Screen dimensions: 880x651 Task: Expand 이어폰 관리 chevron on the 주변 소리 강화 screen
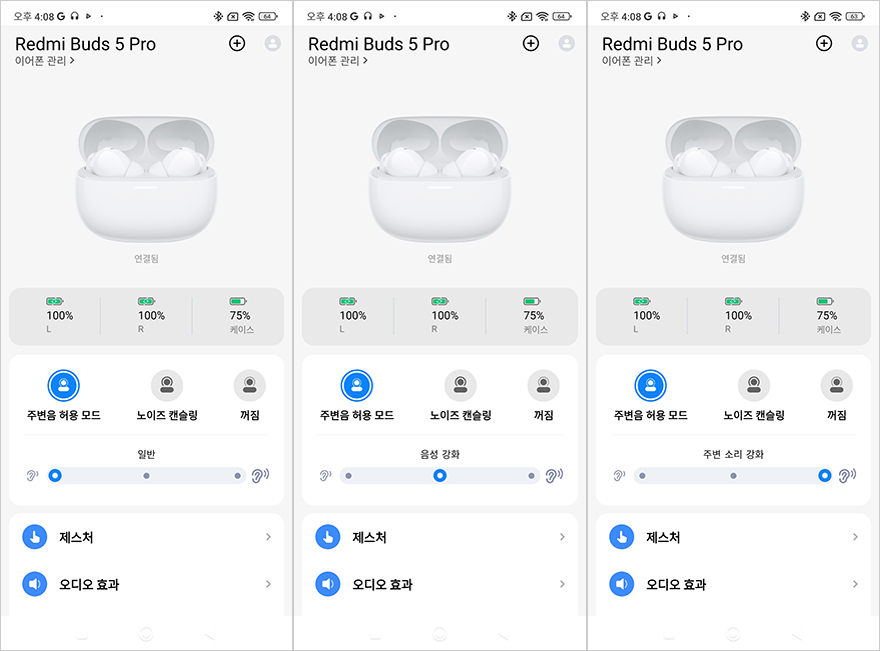point(659,60)
